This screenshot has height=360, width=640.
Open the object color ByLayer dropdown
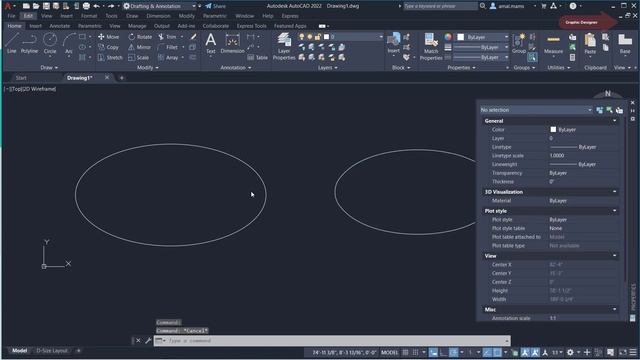tap(507, 37)
